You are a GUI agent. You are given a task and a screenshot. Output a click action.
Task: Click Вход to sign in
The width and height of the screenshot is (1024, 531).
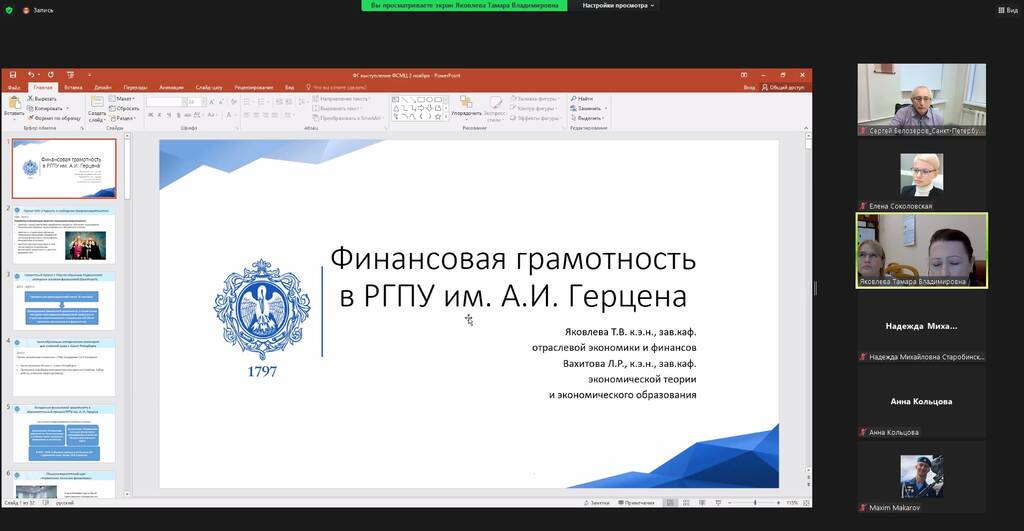749,88
